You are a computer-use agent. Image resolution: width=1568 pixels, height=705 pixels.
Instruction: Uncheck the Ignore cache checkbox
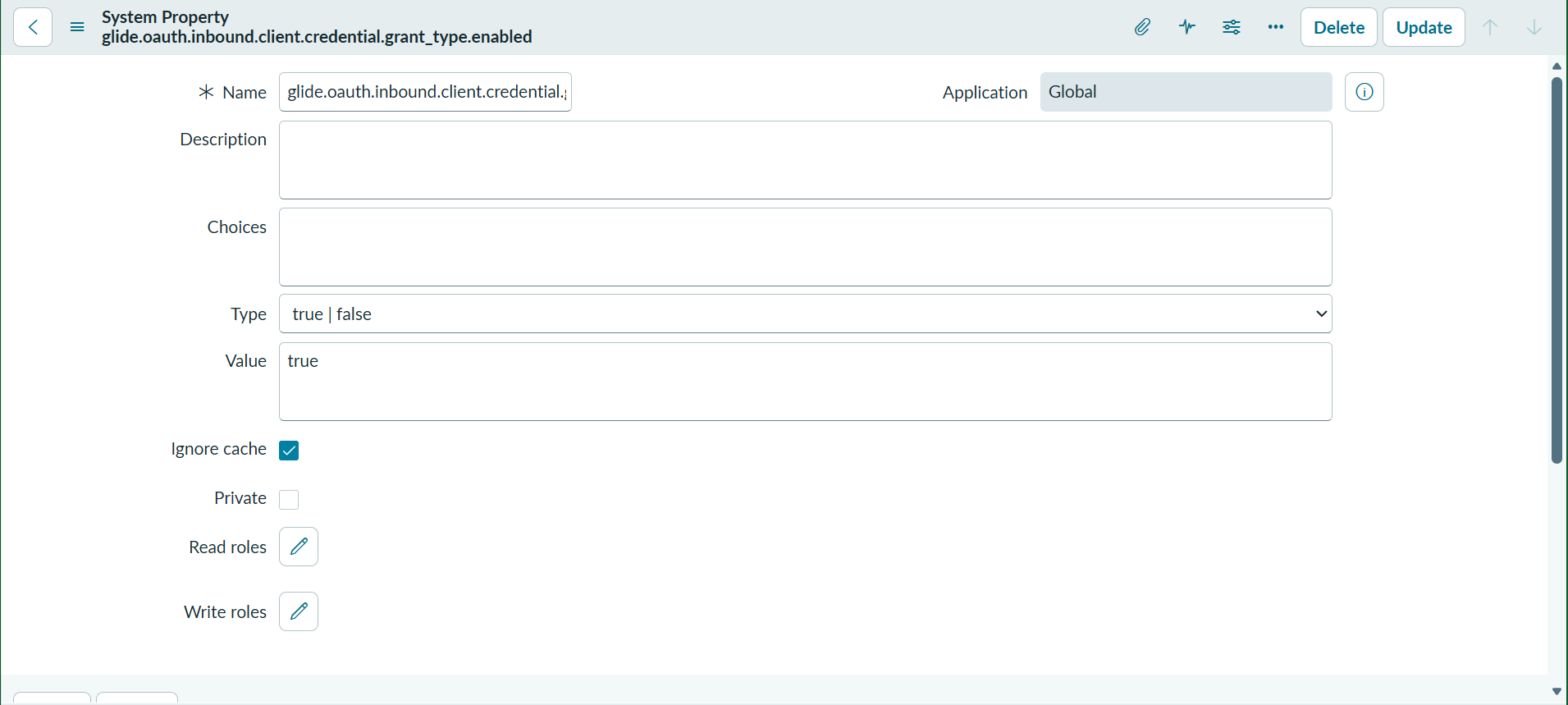pyautogui.click(x=289, y=451)
